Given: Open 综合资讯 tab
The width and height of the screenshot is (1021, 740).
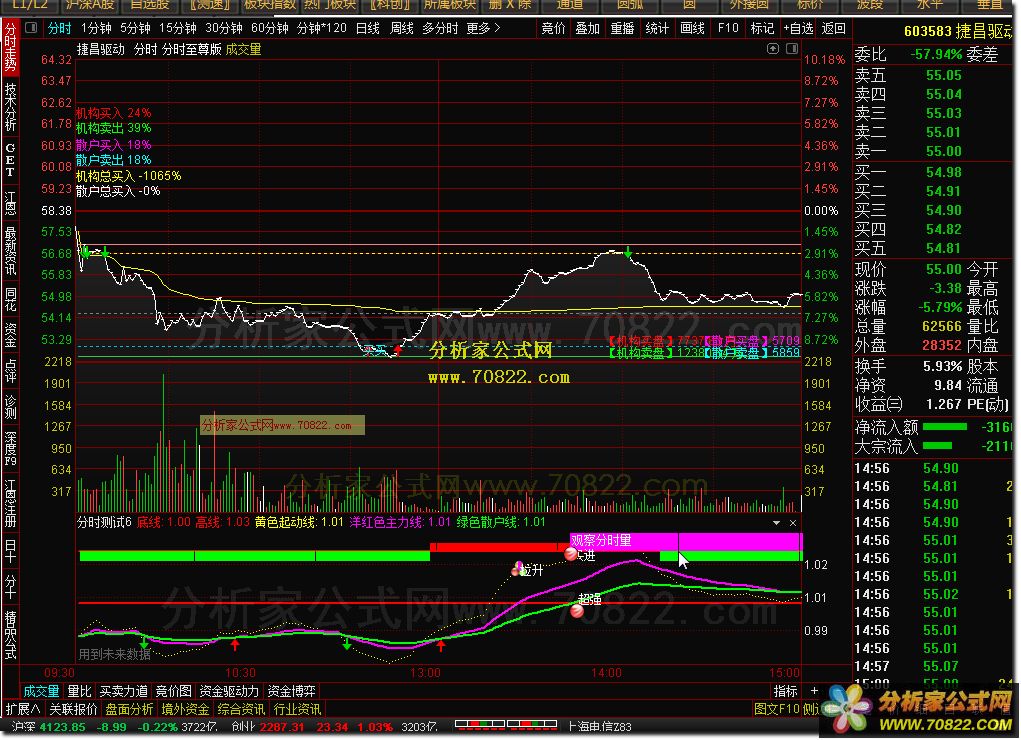Looking at the screenshot, I should click(x=242, y=709).
